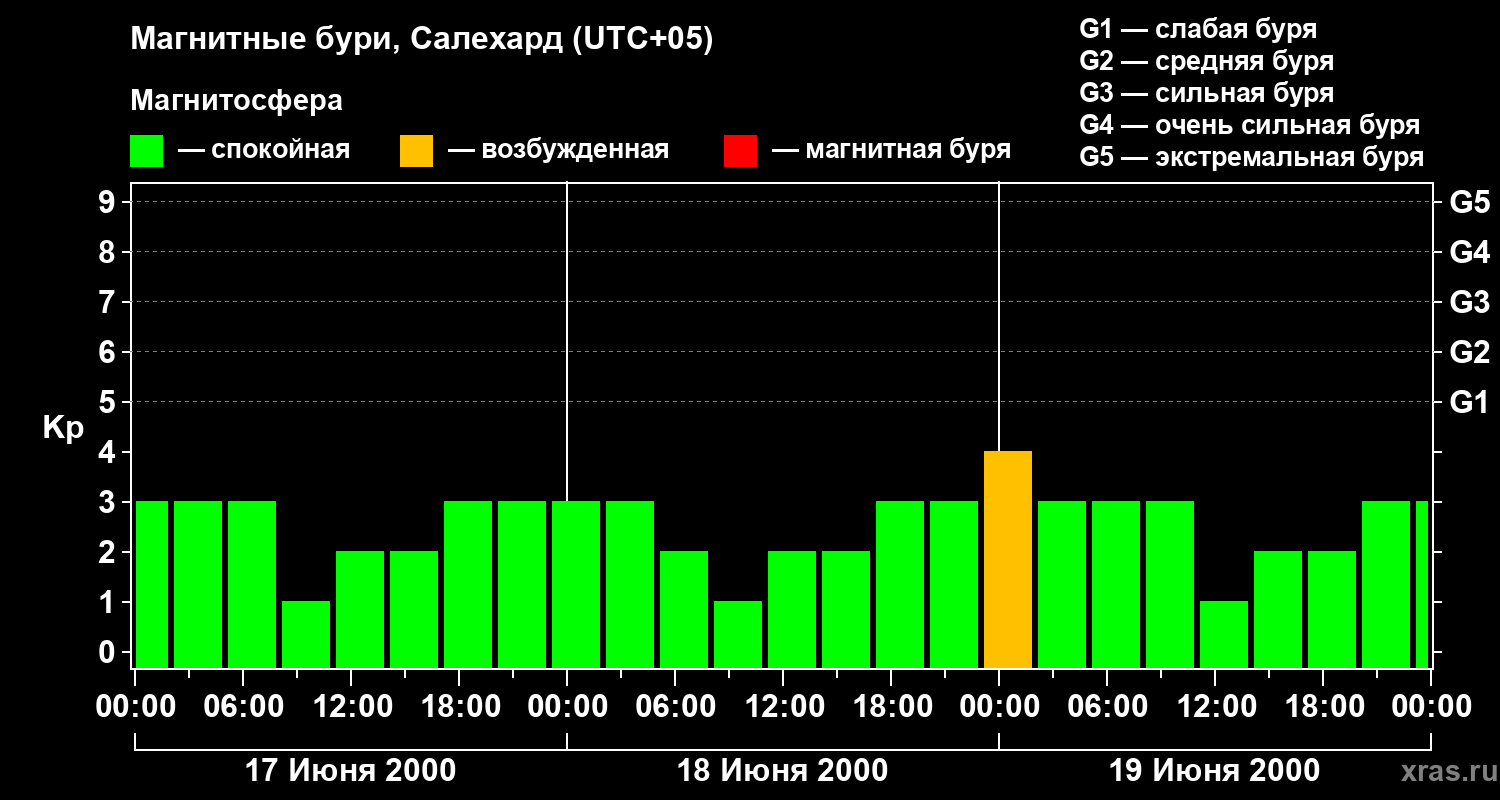1500x800 pixels.
Task: Click the 06:00 time label for 19 Июня
Action: 1106,707
